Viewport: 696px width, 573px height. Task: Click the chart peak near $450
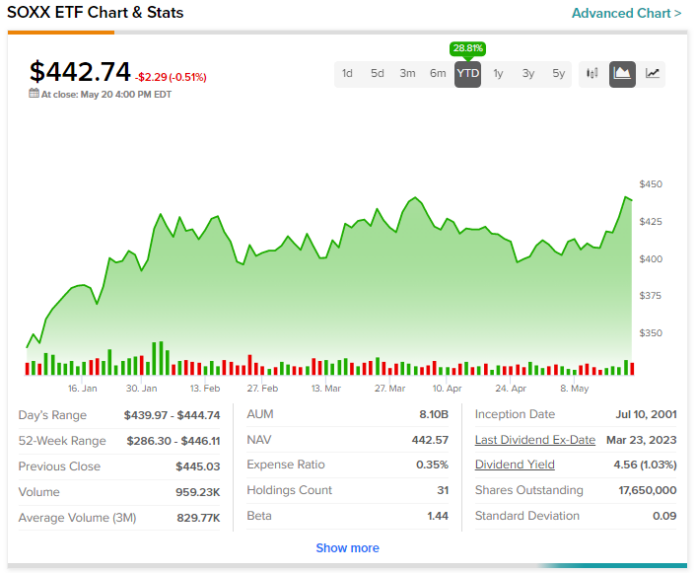point(626,197)
